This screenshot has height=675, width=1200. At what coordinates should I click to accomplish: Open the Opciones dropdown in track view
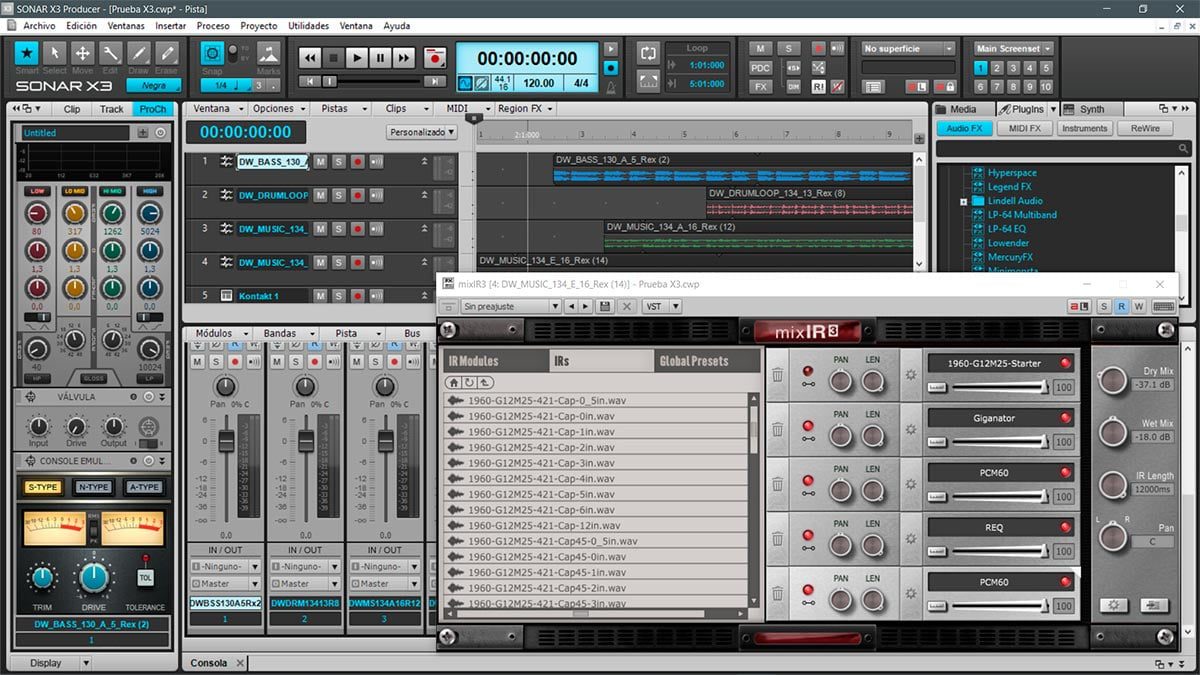coord(277,109)
